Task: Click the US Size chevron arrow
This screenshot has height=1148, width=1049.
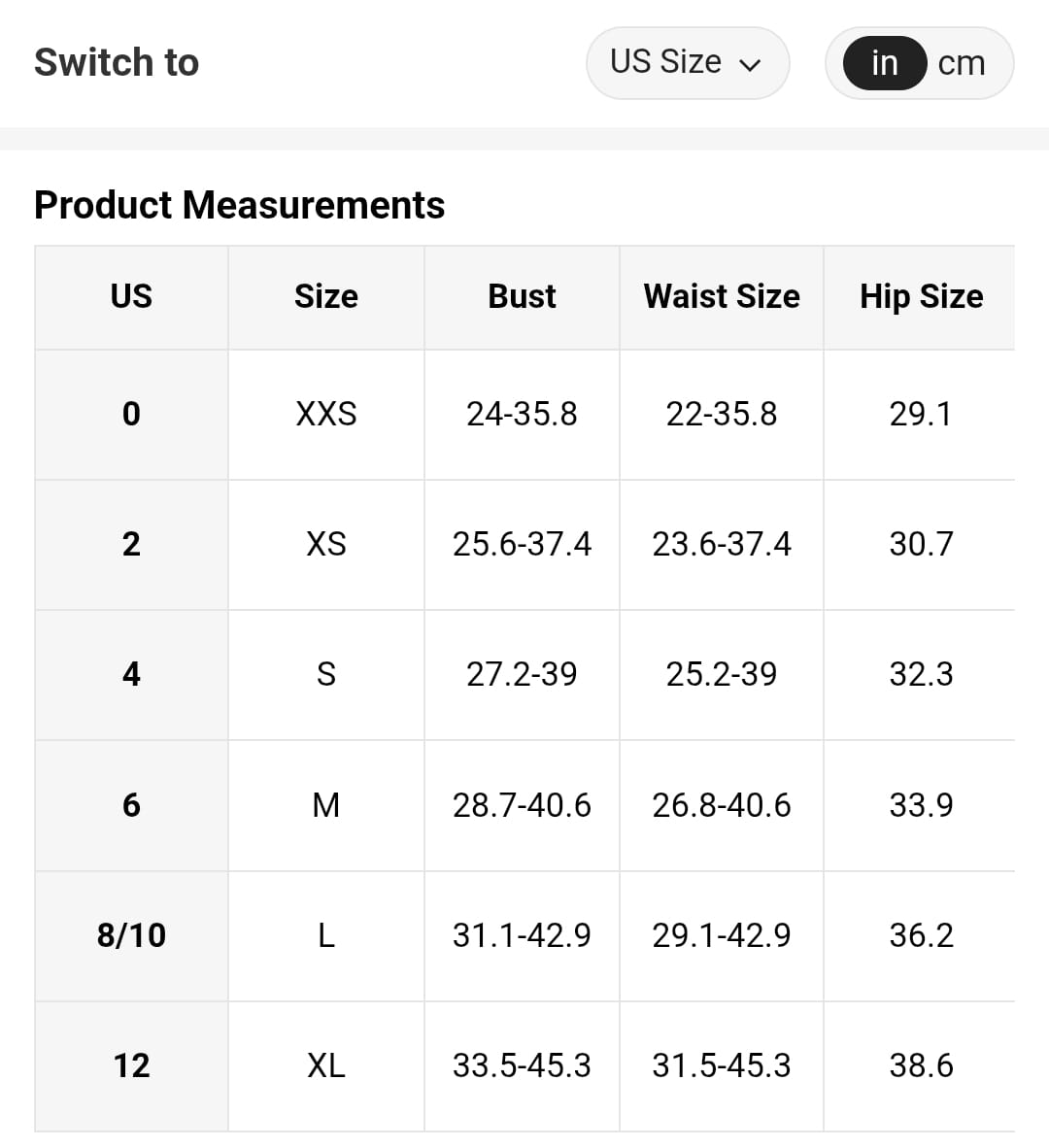Action: click(749, 65)
